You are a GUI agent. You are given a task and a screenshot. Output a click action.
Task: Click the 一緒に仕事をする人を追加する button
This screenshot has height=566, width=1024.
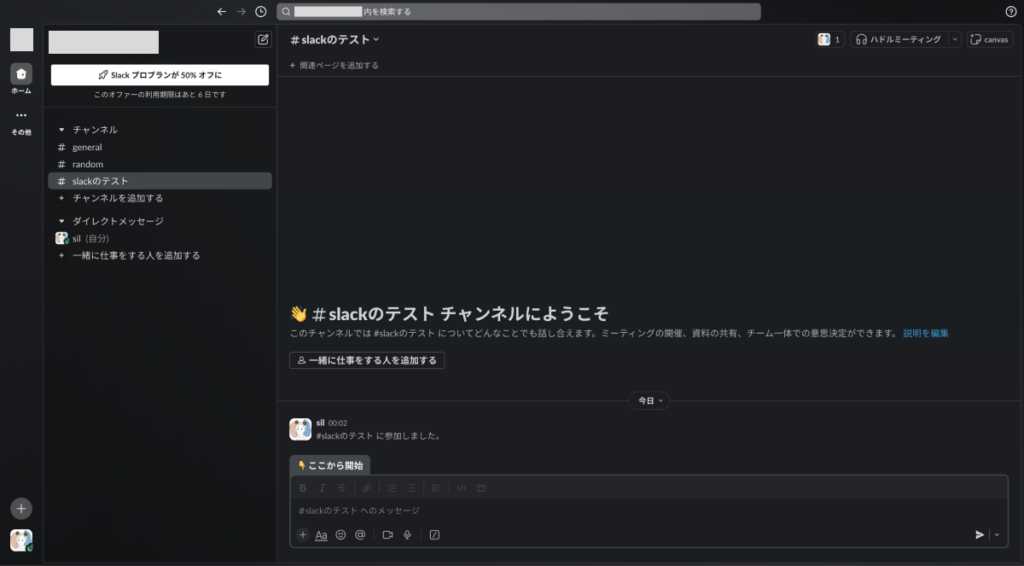click(367, 360)
